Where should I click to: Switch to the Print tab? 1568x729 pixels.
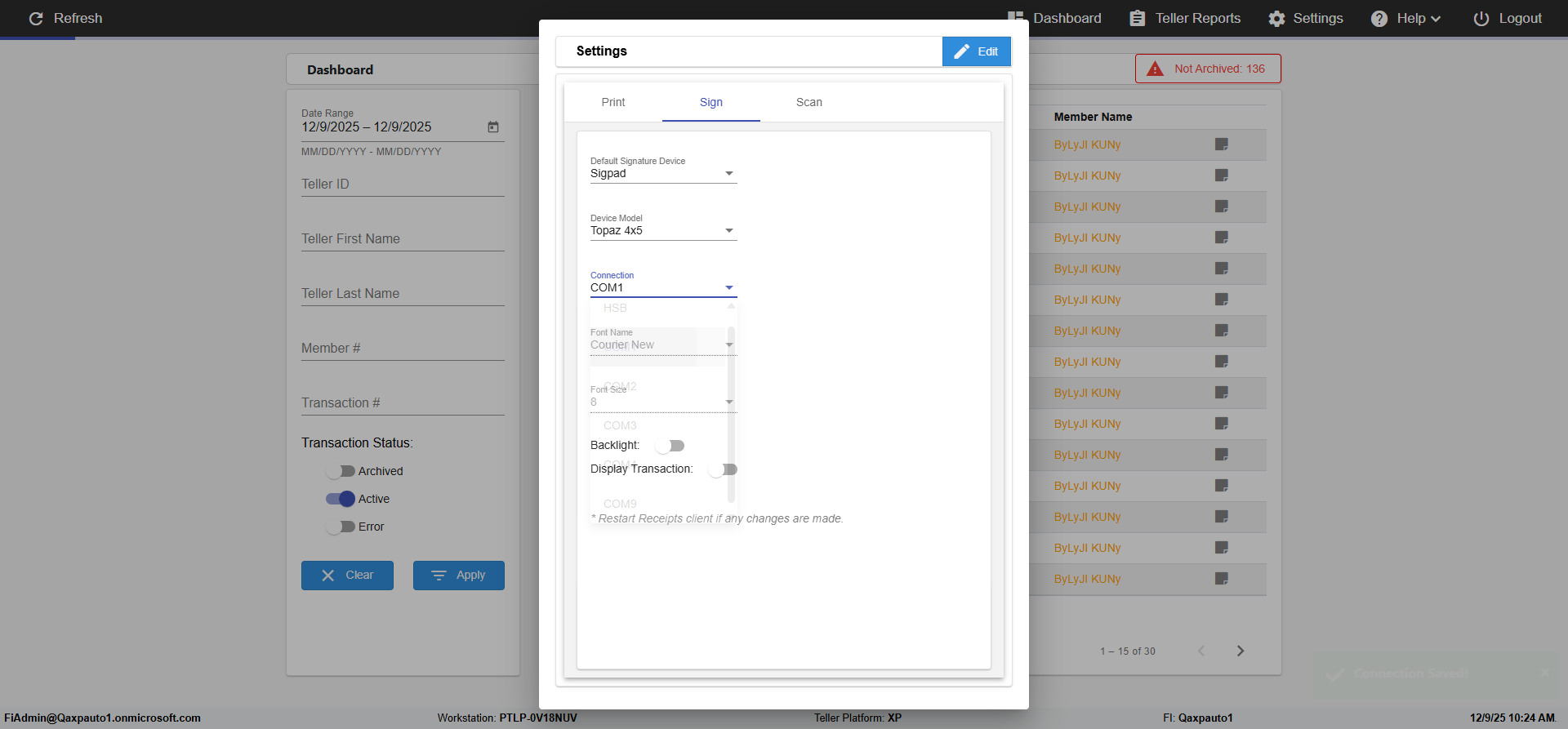pos(613,102)
